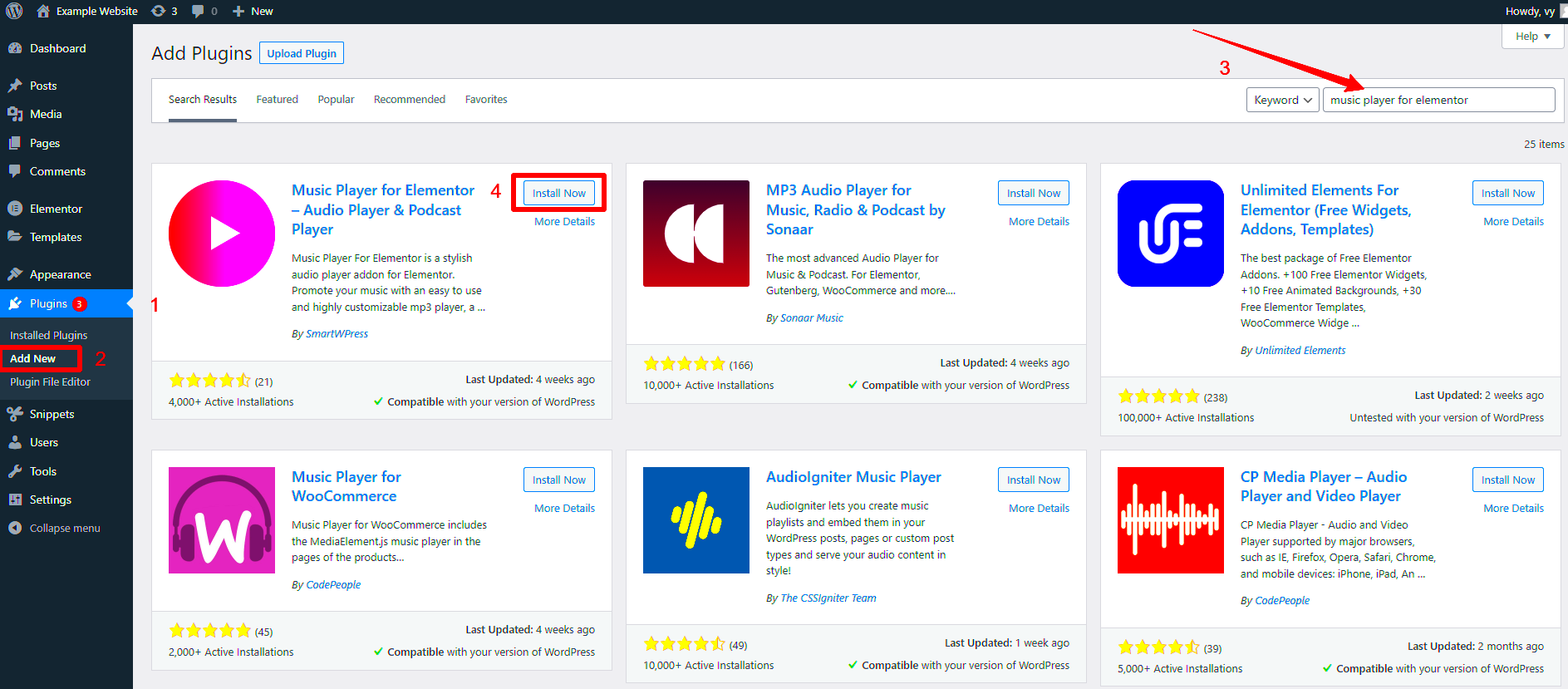
Task: Open Installed Plugins submenu item
Action: (48, 335)
